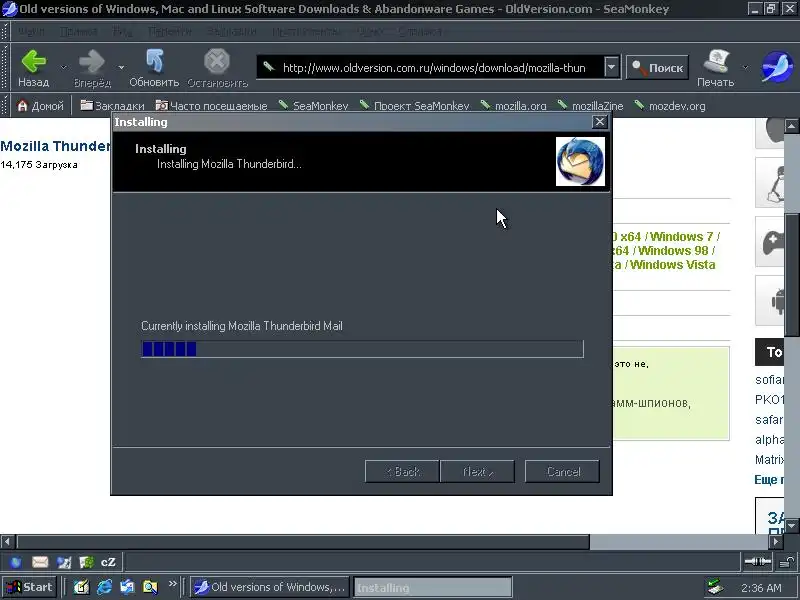Image resolution: width=800 pixels, height=600 pixels.
Task: Open the Закладки bookmarks folder
Action: pyautogui.click(x=112, y=106)
